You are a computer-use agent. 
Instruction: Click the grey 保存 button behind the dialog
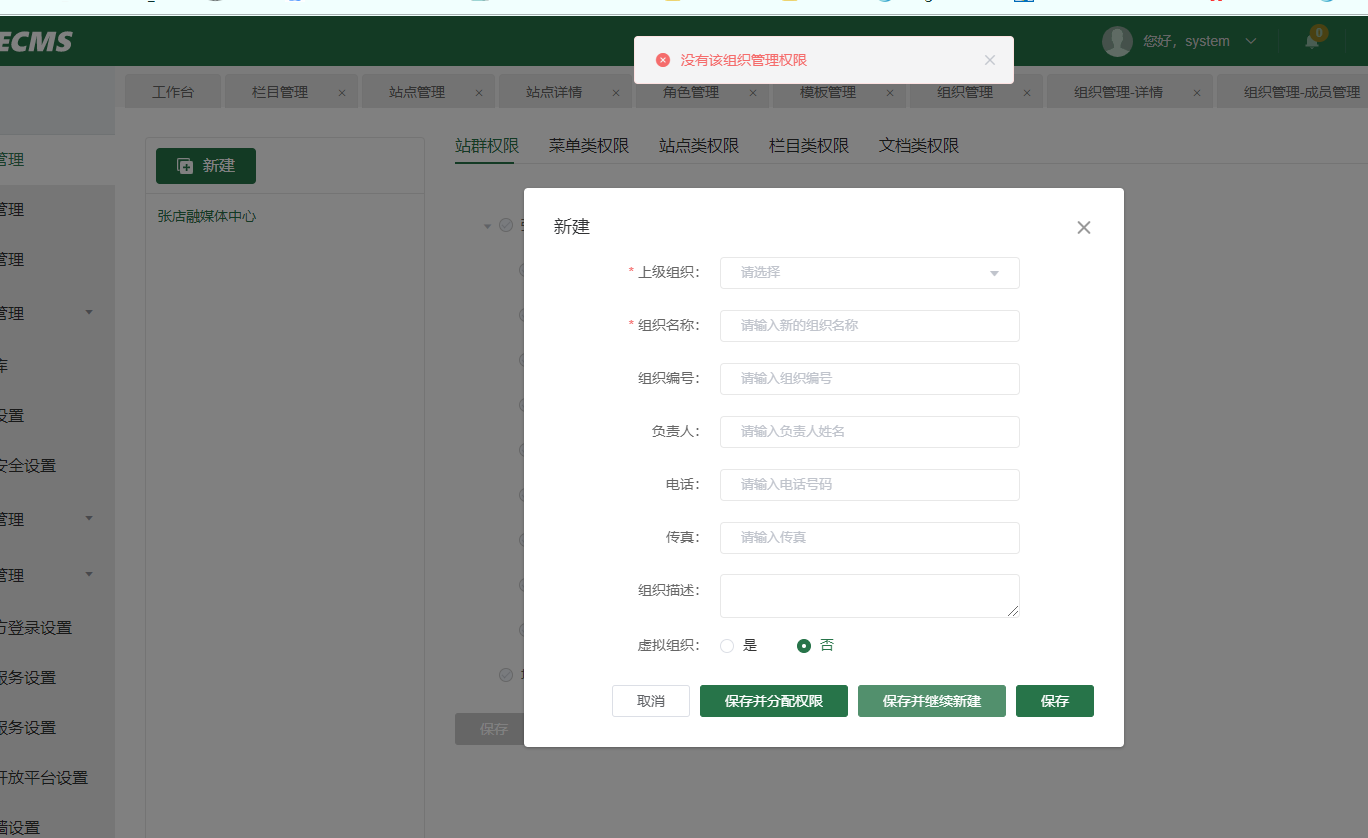[x=490, y=729]
